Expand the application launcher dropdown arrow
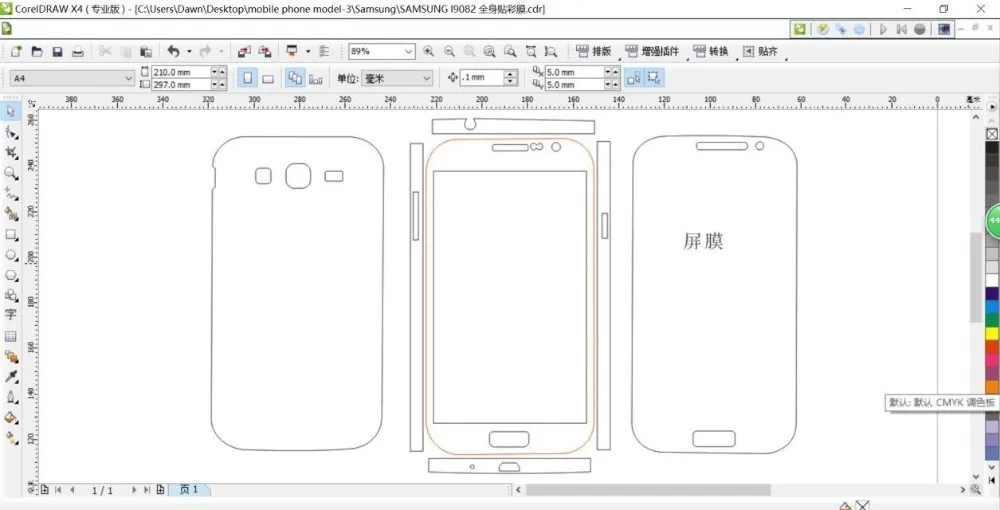This screenshot has height=510, width=1000. coord(308,52)
